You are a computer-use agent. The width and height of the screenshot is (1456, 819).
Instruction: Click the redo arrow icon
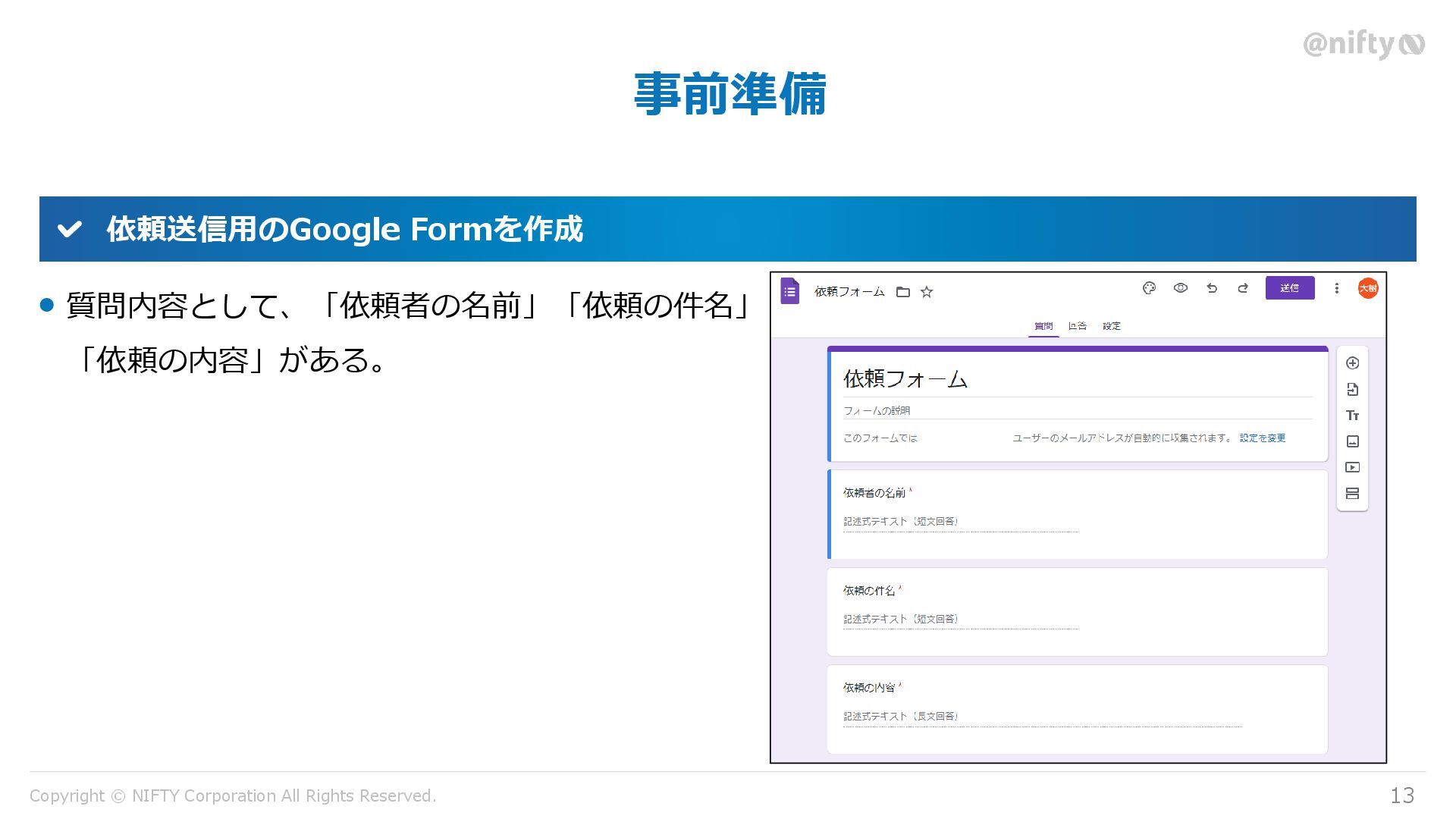click(x=1243, y=288)
